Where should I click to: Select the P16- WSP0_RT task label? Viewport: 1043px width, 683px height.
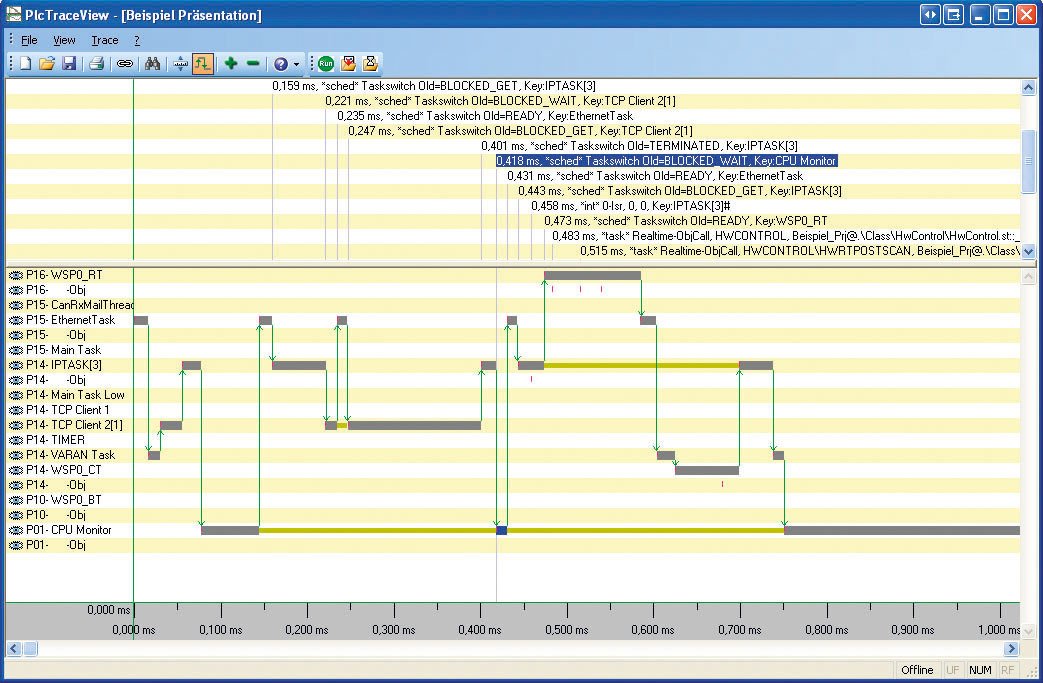(x=64, y=275)
